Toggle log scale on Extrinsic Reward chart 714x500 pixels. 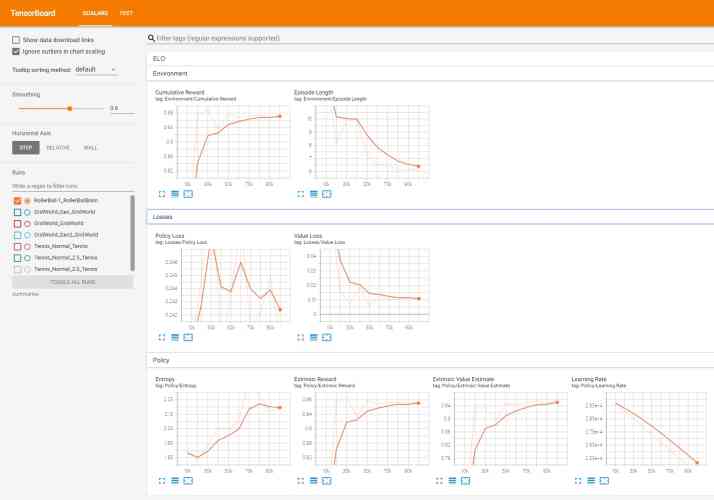tap(314, 481)
